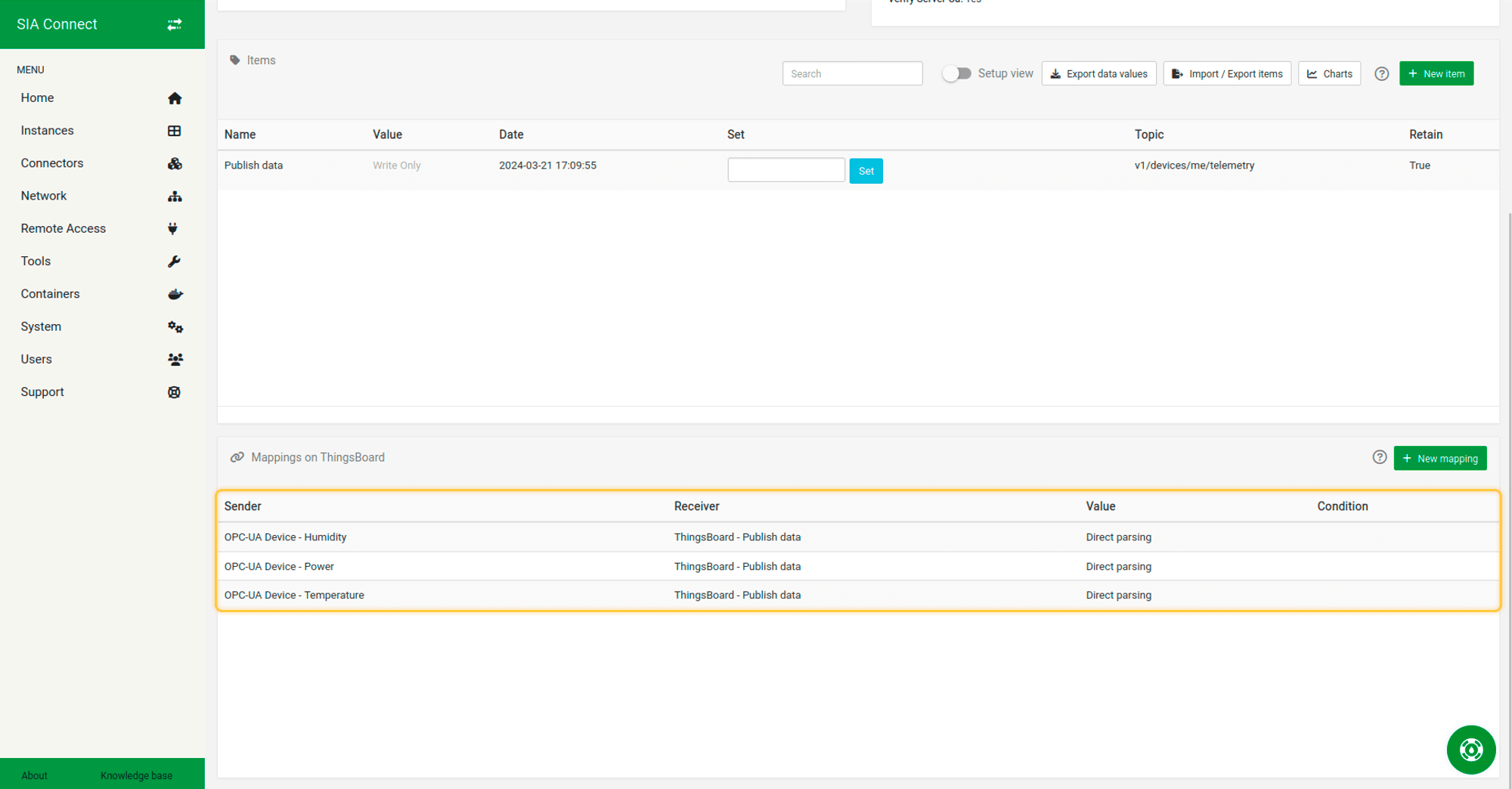Screen dimensions: 1512x789
Task: Click the items Search field
Action: 852,74
